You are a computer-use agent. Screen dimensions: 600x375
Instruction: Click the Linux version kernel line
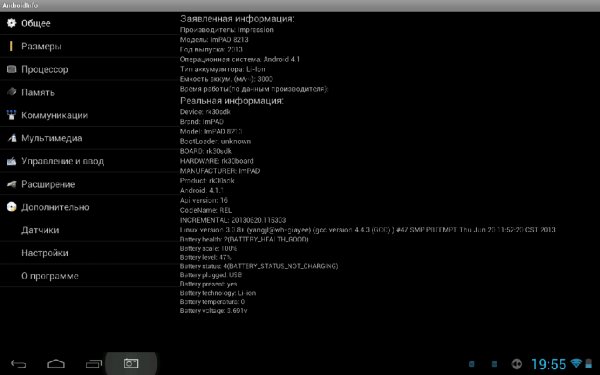click(367, 230)
